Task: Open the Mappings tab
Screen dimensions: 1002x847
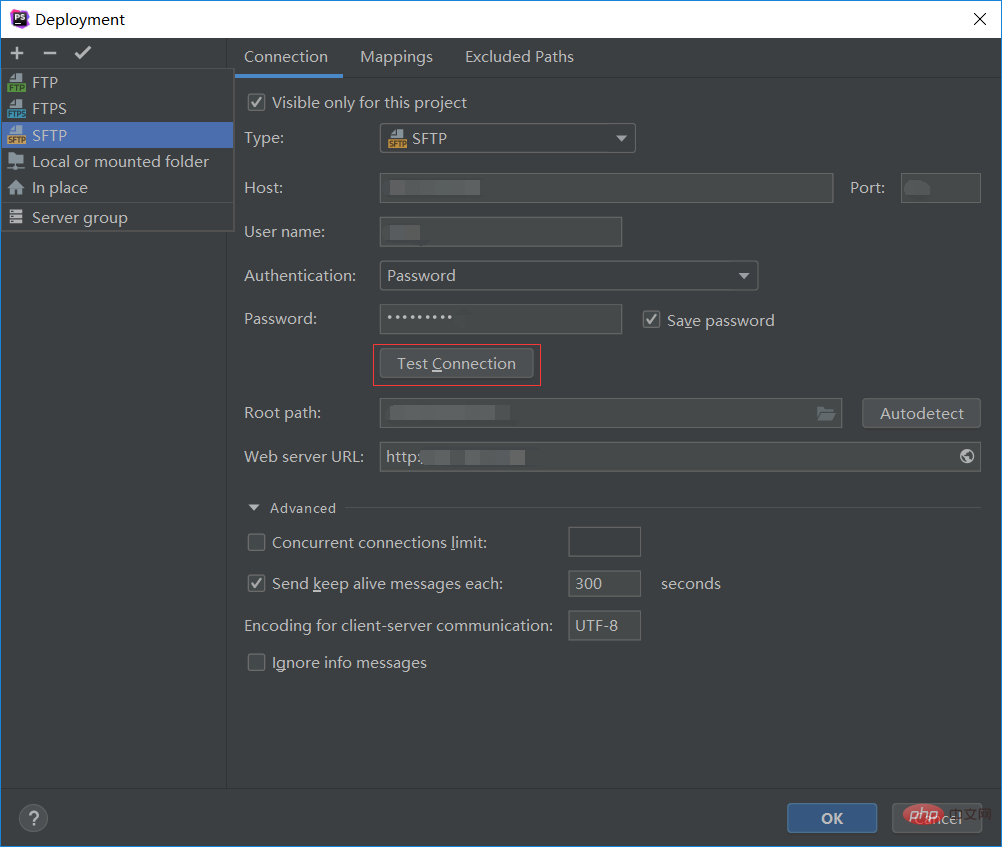Action: tap(396, 57)
